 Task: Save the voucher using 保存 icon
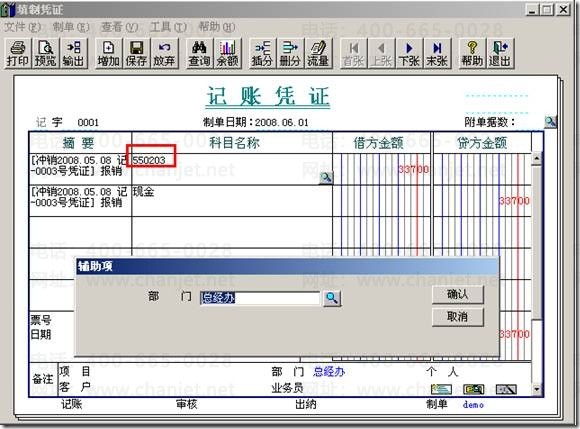point(136,54)
